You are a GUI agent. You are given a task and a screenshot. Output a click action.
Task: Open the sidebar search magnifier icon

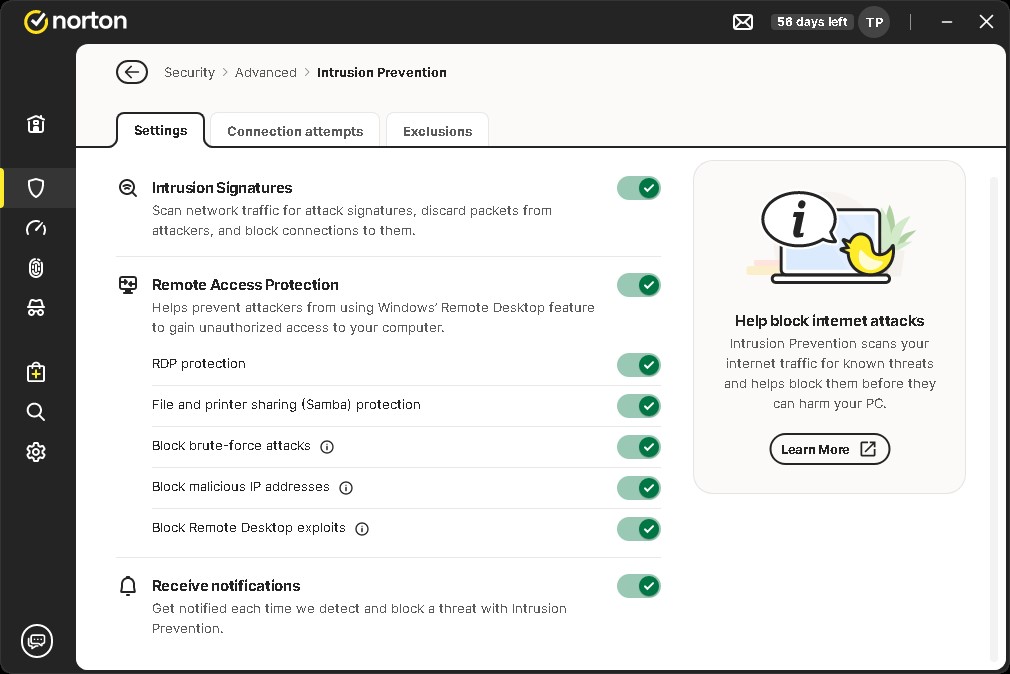tap(36, 412)
